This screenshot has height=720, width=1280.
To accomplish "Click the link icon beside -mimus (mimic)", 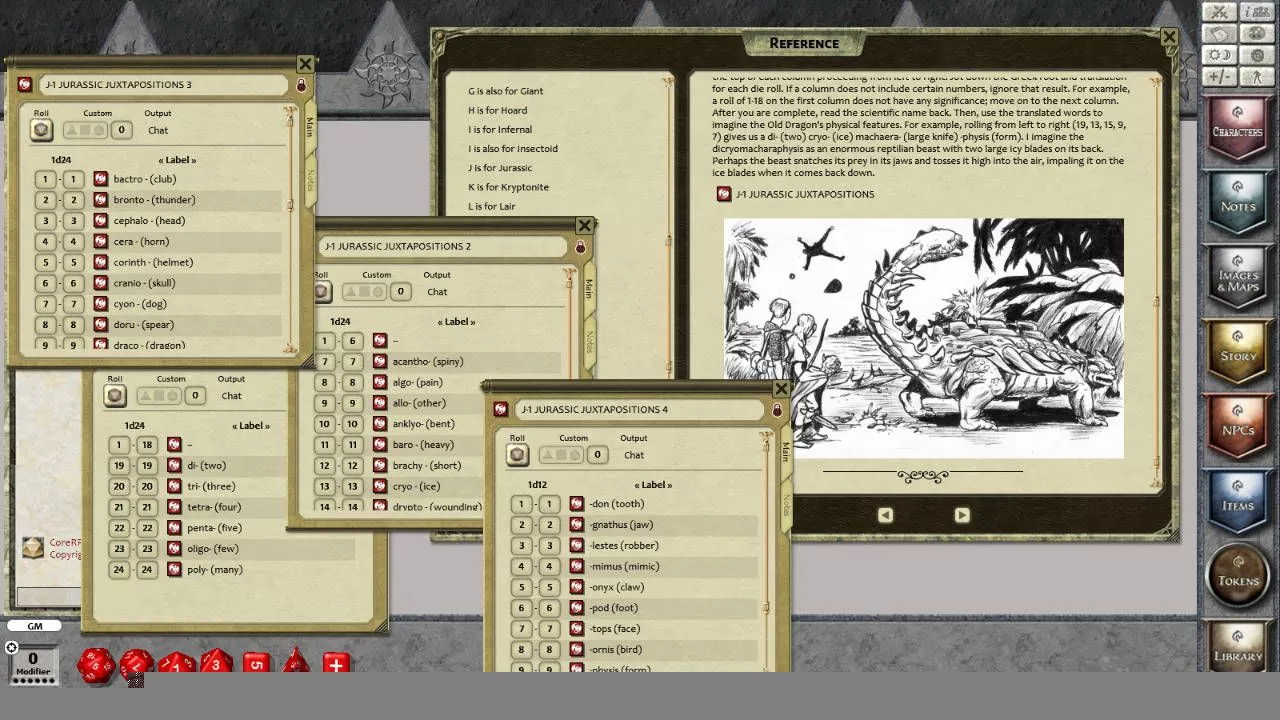I will (x=576, y=566).
